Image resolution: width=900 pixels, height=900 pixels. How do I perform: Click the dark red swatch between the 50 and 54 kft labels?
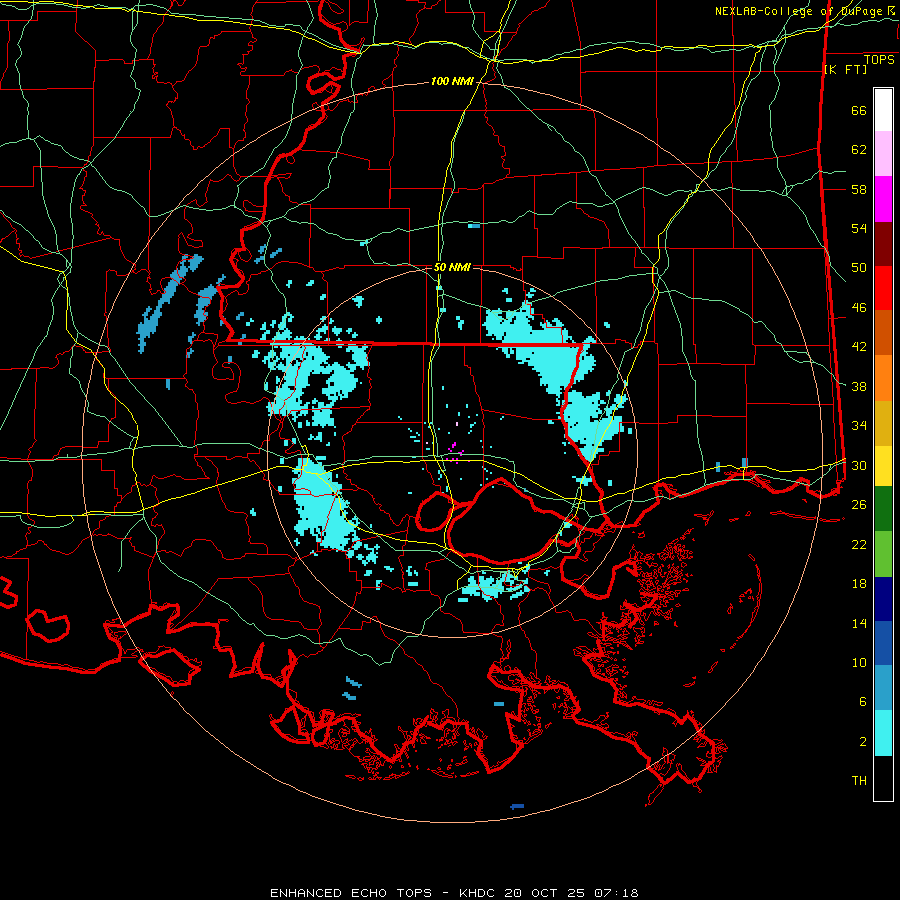tap(883, 244)
